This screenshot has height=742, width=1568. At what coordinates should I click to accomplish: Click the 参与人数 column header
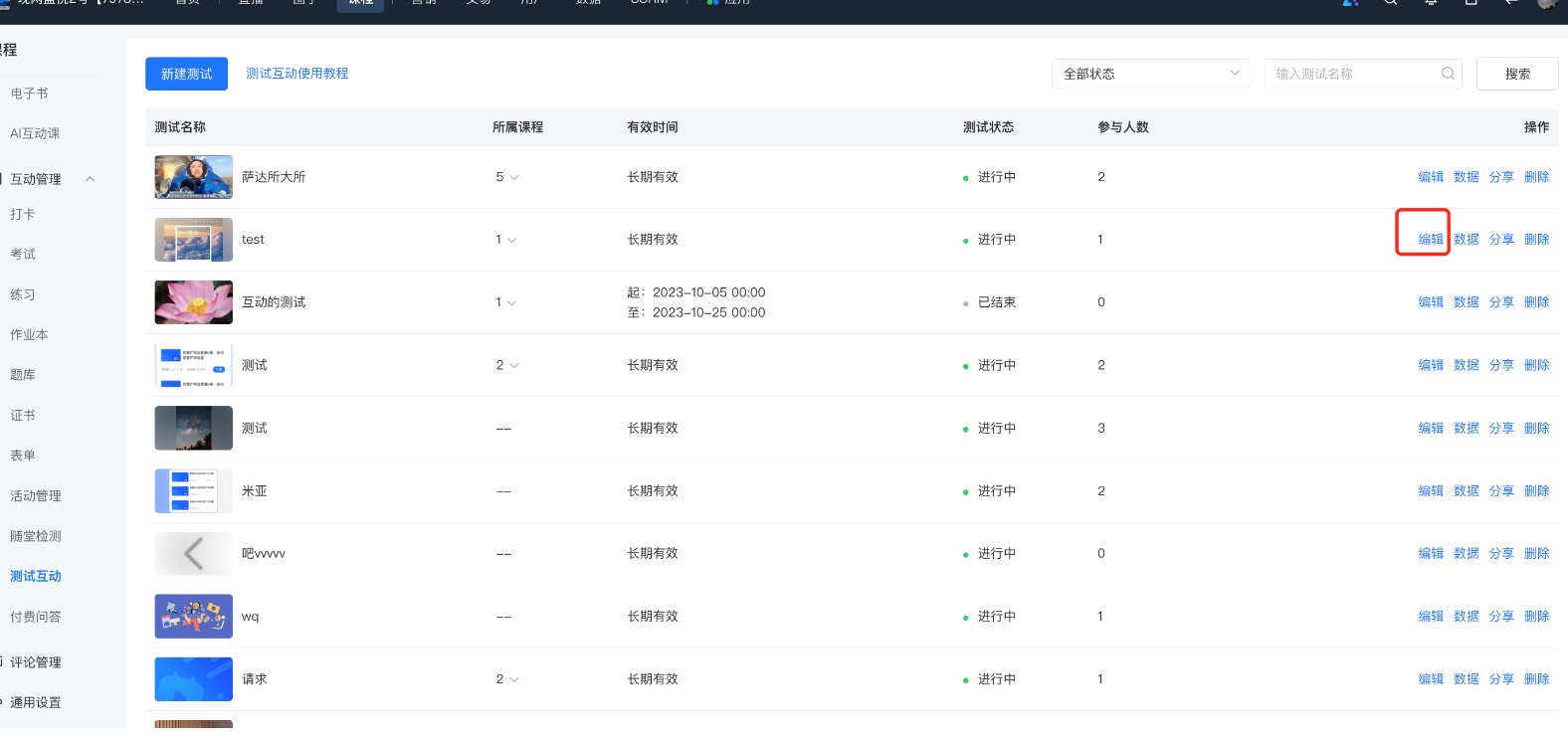(1123, 127)
